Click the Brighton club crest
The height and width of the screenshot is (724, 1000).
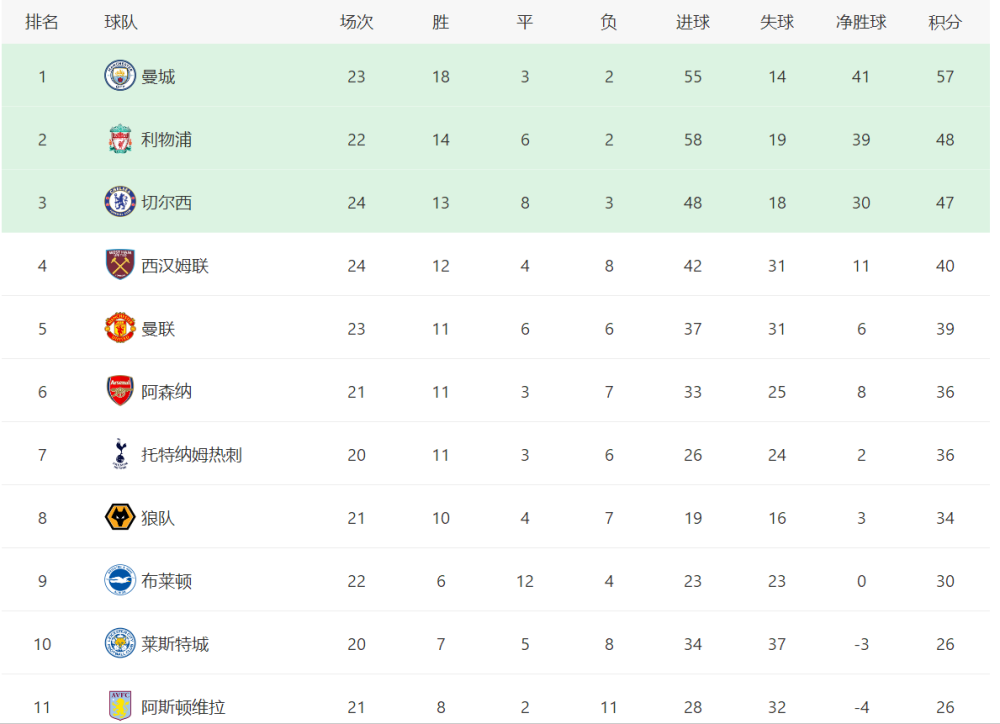coord(120,580)
